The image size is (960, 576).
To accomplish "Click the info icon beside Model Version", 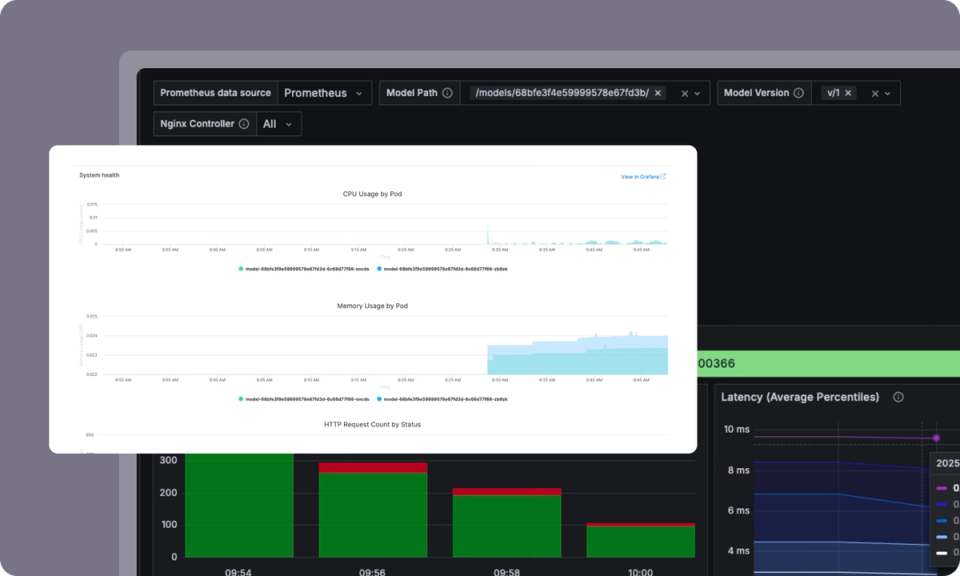I will click(800, 92).
